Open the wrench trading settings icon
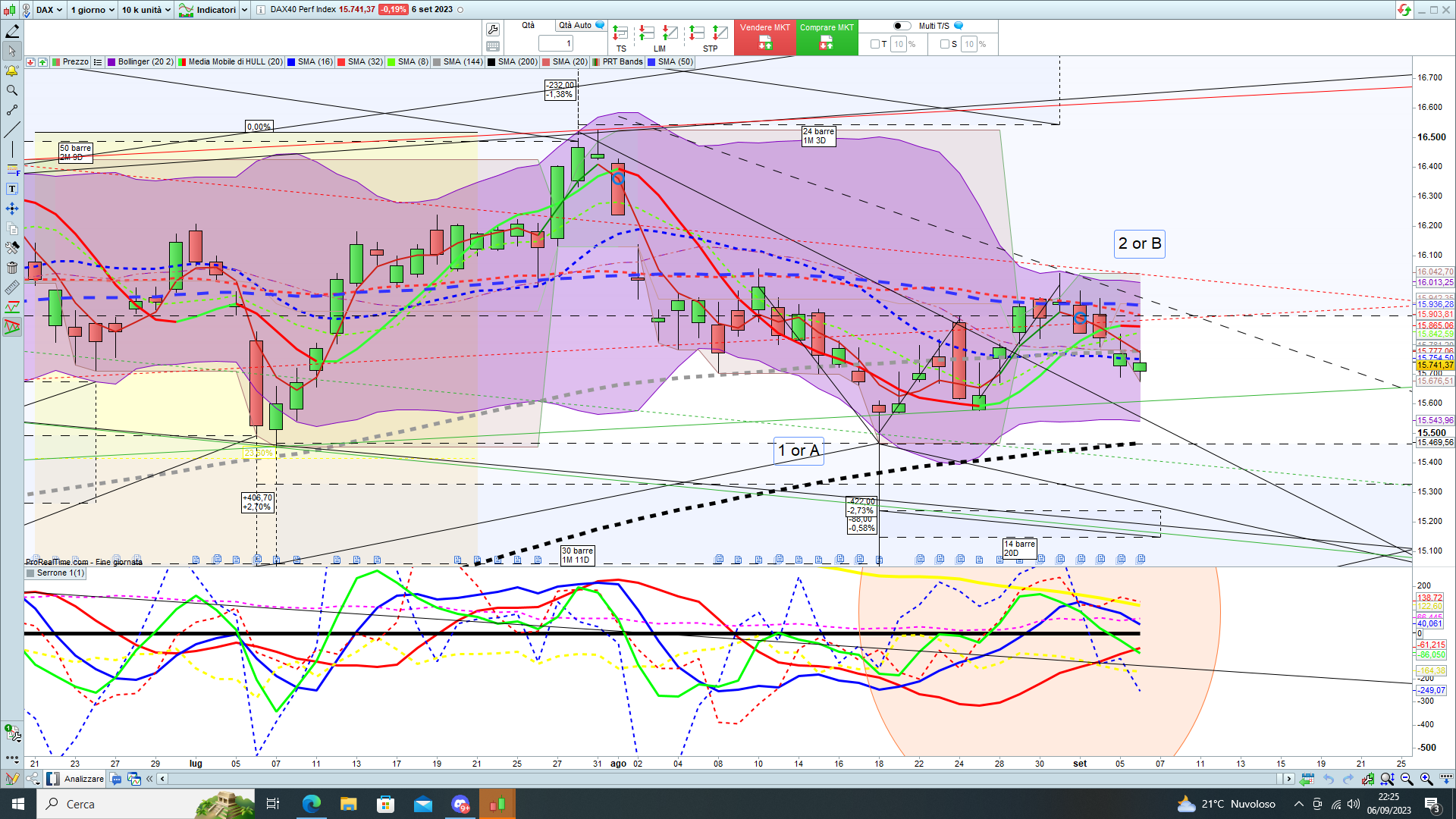The image size is (1456, 819). 493,30
